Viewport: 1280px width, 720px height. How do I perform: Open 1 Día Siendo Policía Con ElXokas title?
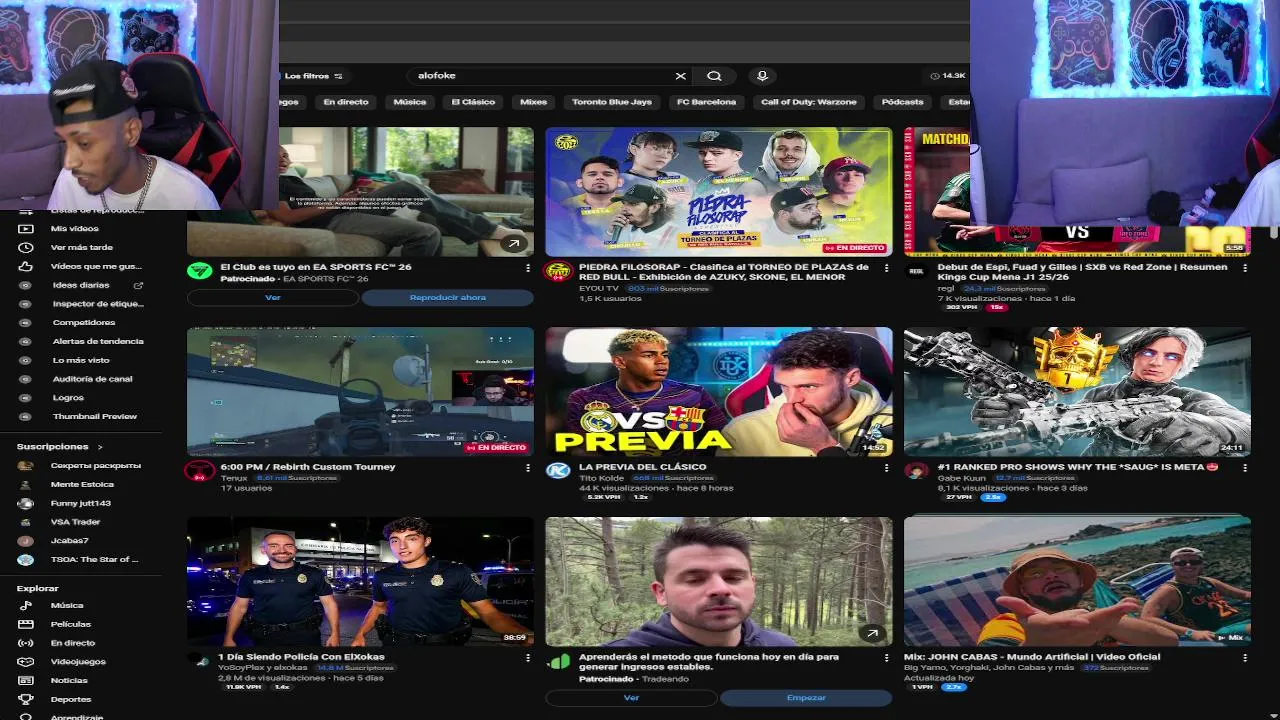point(301,657)
